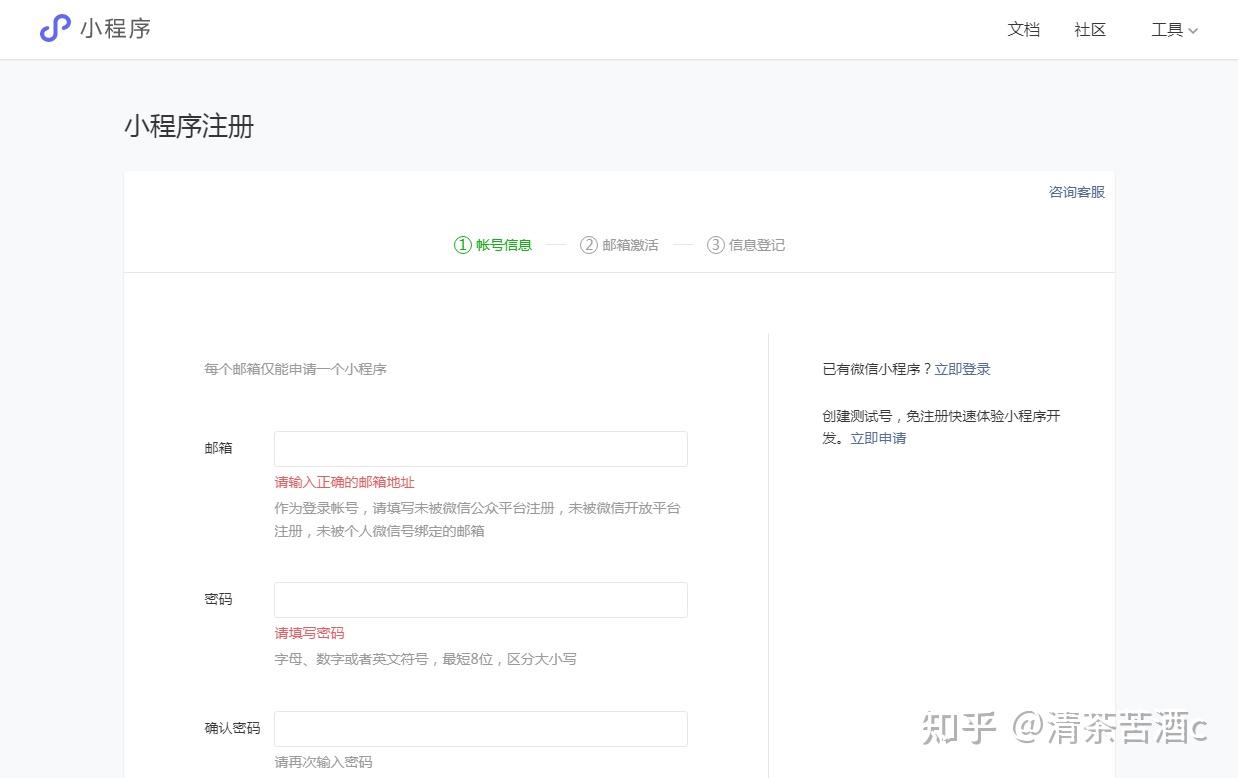Click the 请填写密码 error text
1238x778 pixels.
click(x=310, y=633)
